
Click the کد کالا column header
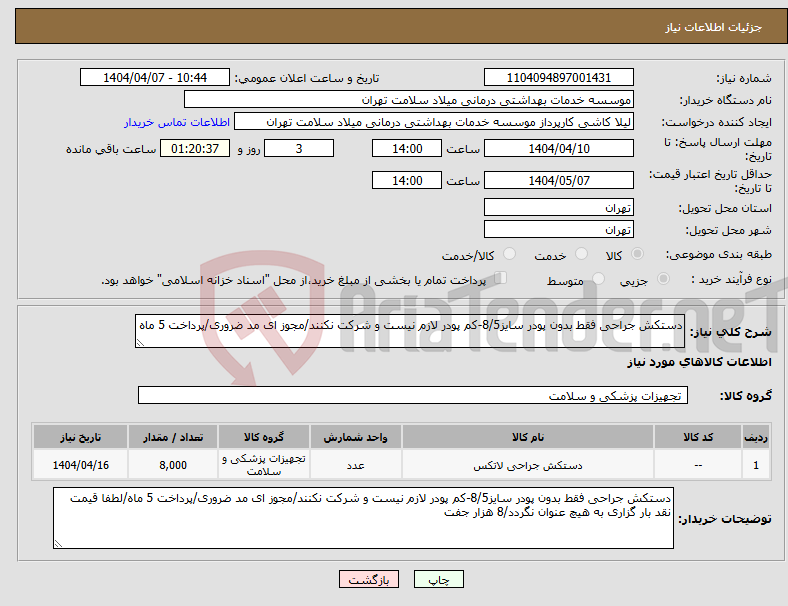click(698, 437)
